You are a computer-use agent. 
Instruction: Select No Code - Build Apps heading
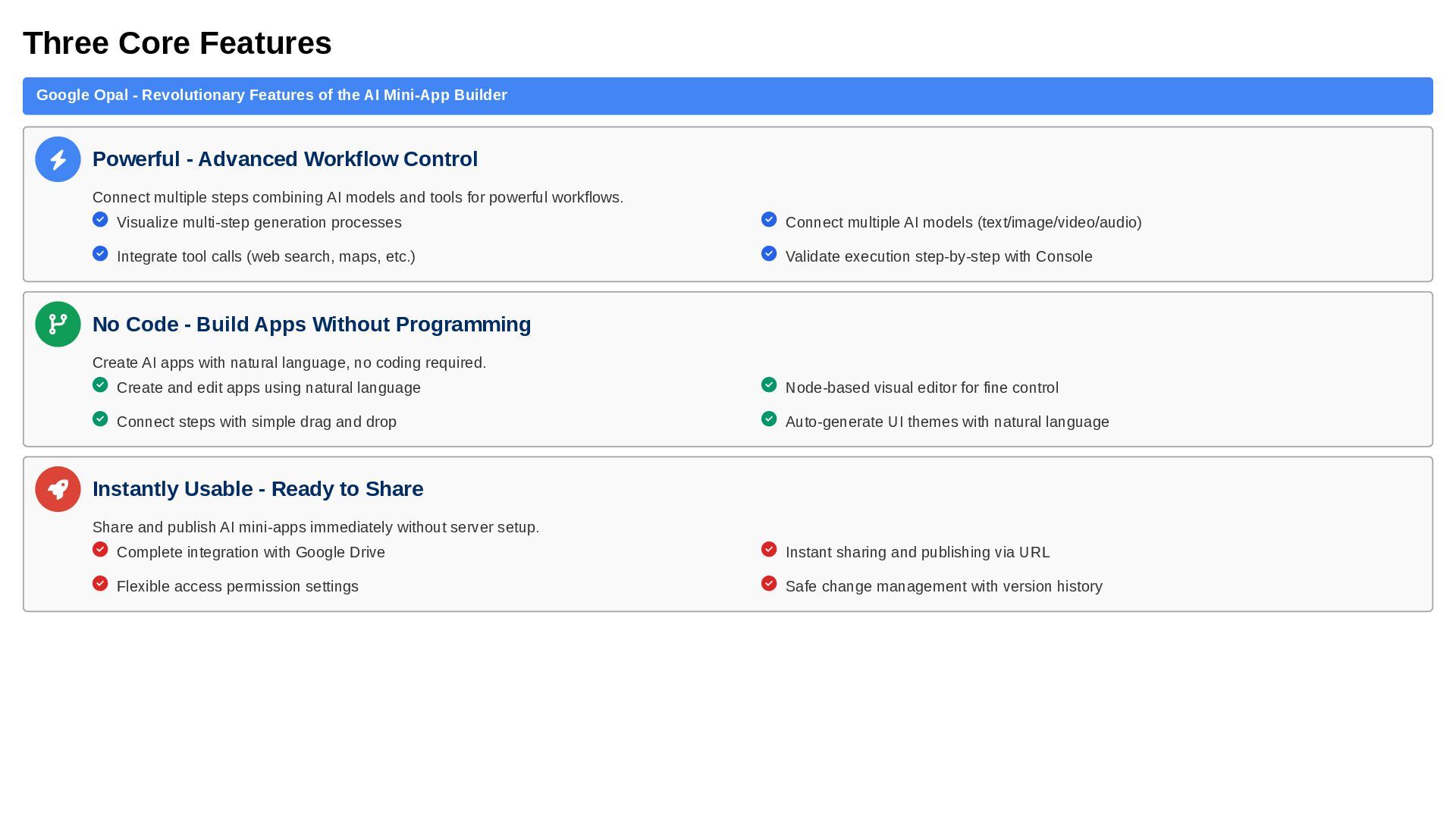pos(312,325)
